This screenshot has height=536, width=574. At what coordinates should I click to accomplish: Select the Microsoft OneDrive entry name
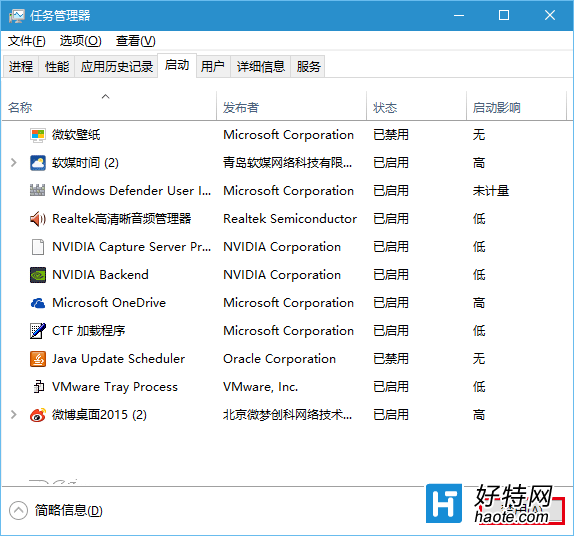coord(109,303)
